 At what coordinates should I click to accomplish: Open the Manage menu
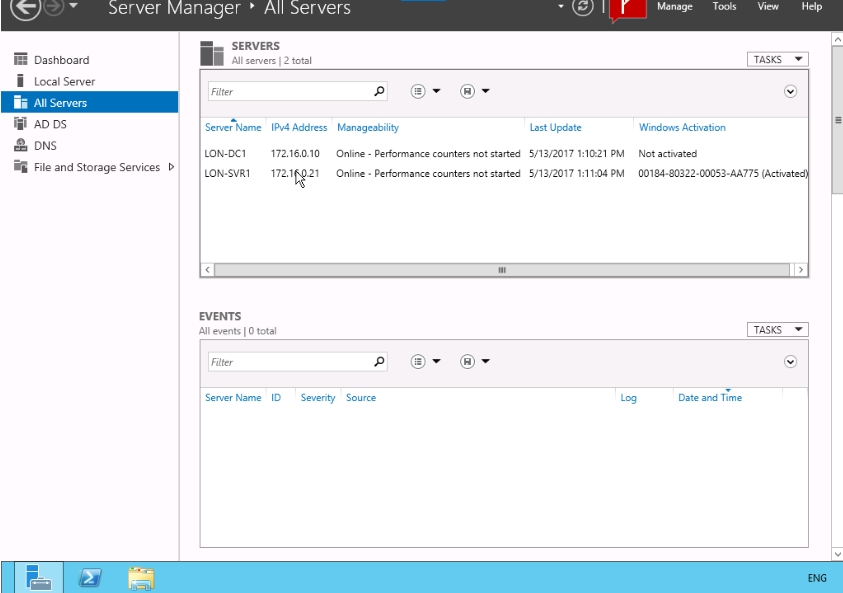(675, 6)
